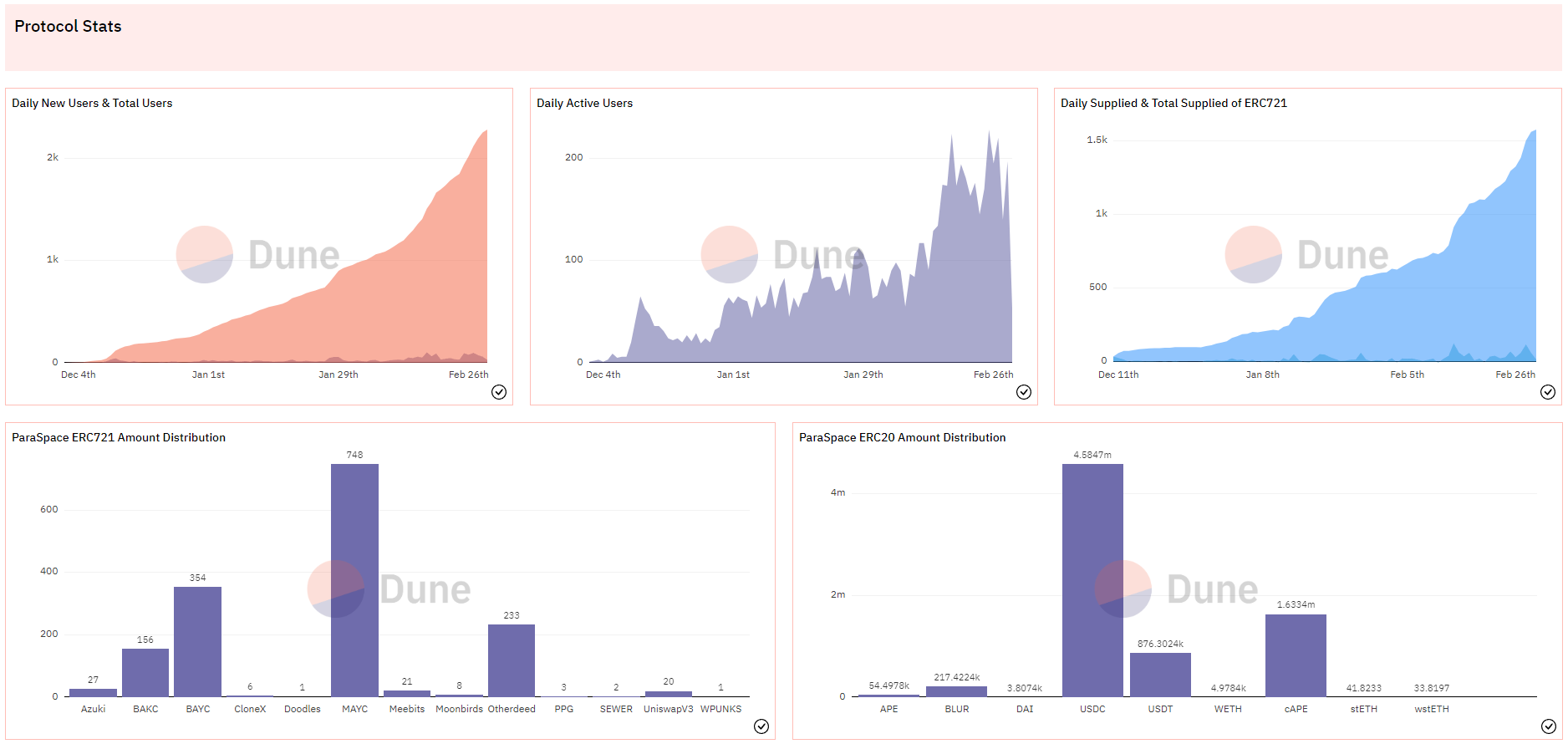1568x744 pixels.
Task: Click the WETH axis label
Action: tap(1228, 709)
